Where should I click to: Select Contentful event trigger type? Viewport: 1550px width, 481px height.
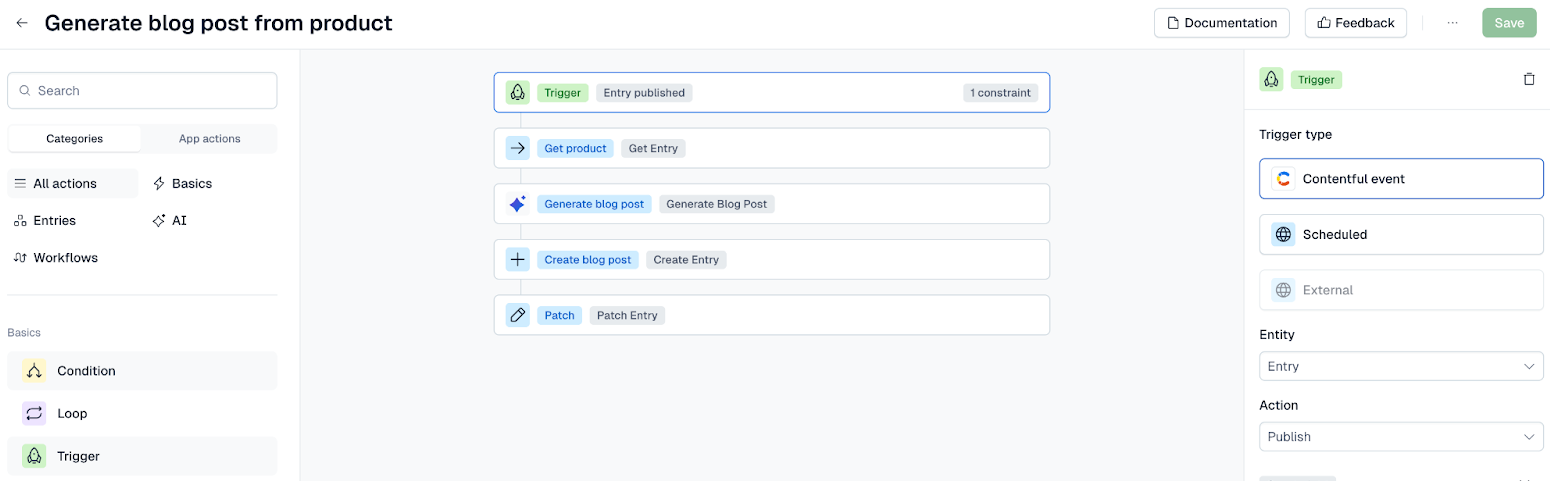[x=1401, y=179]
